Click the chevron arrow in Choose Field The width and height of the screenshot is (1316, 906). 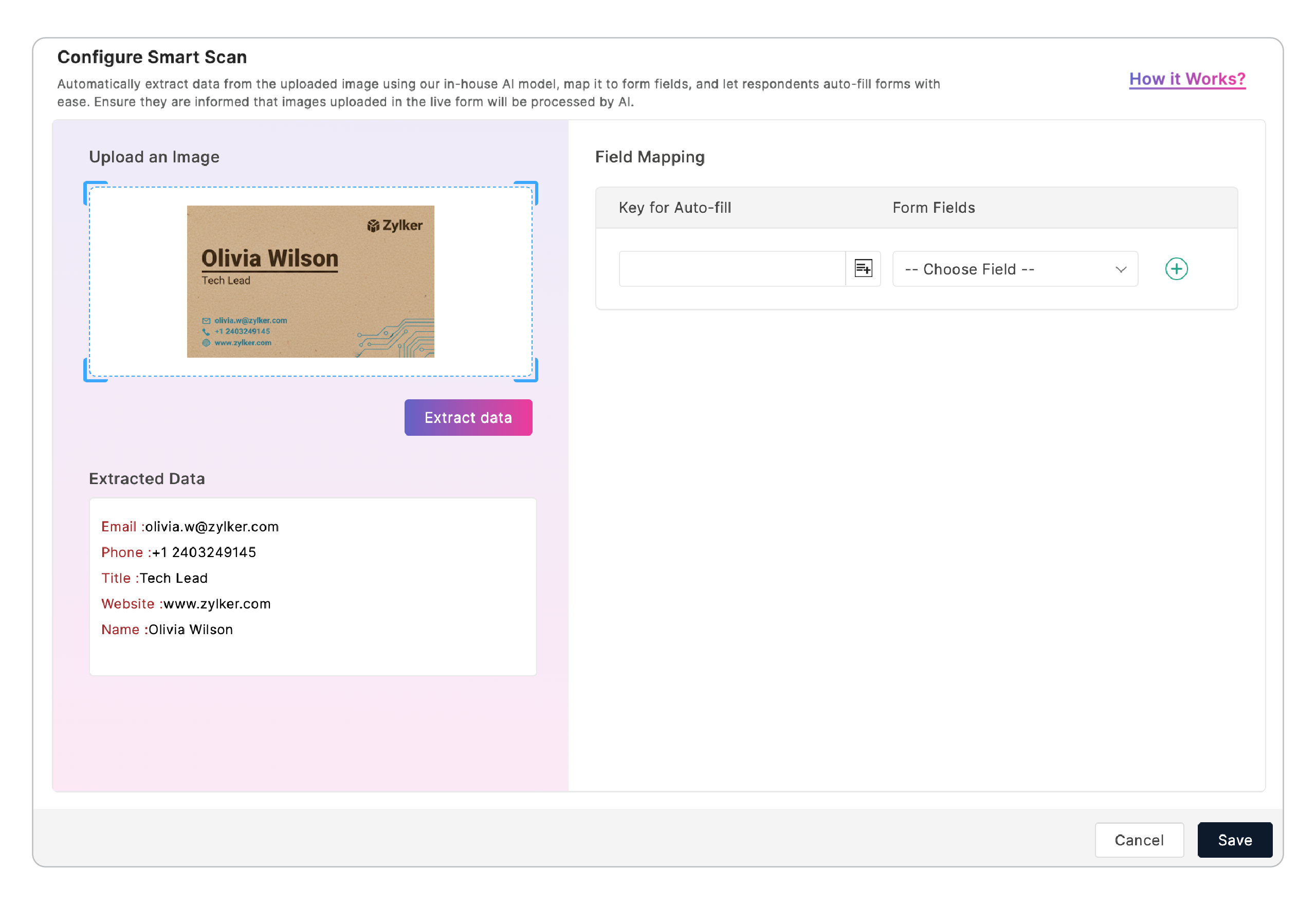(1120, 269)
